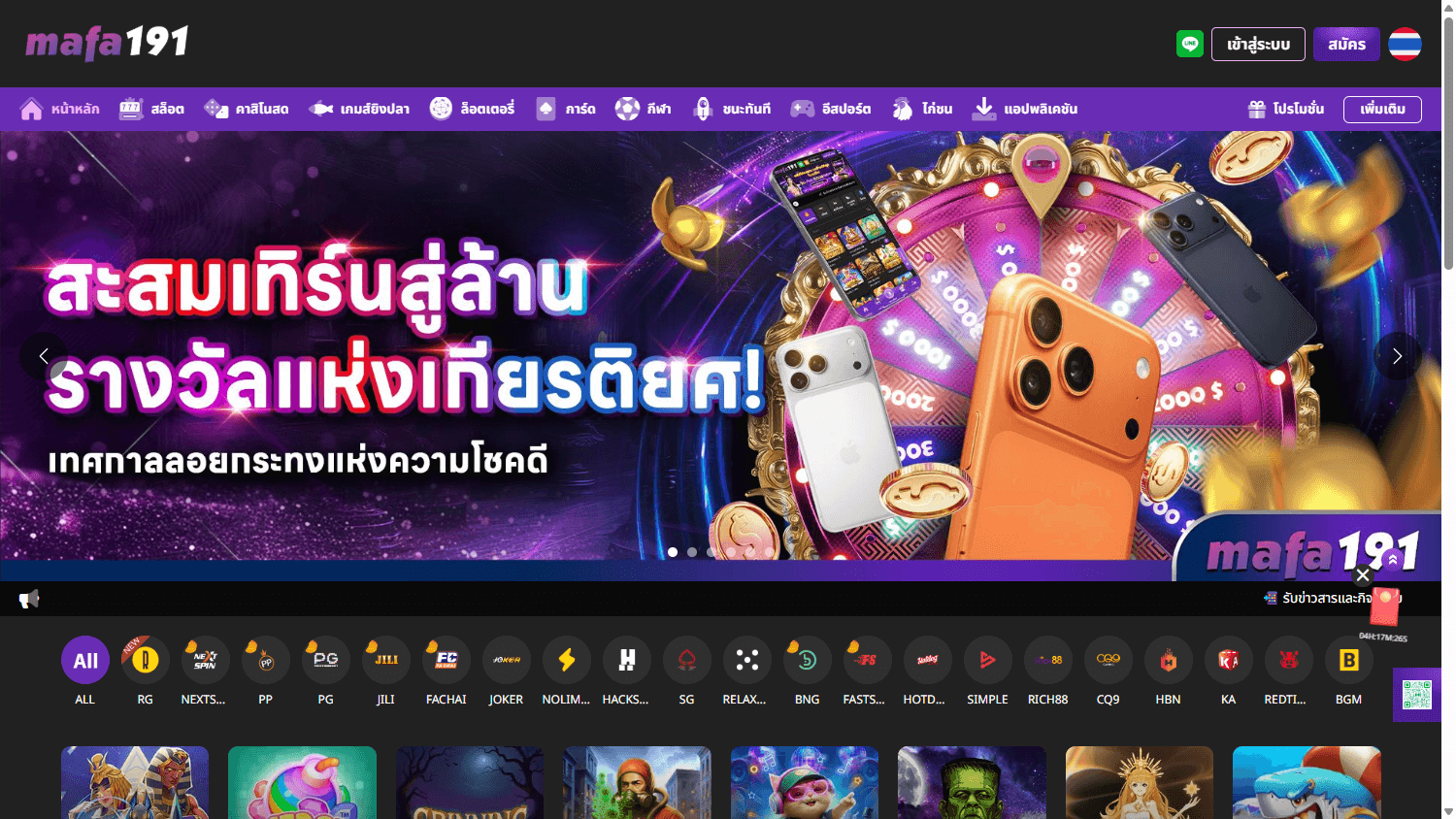This screenshot has width=1456, height=819.
Task: Open LINE contact via the green icon
Action: click(x=1189, y=44)
